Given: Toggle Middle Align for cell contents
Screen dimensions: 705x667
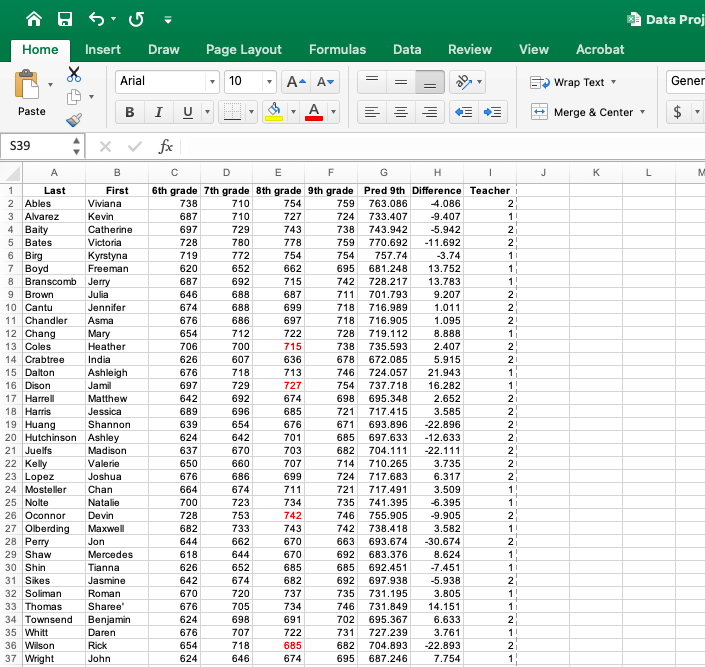Looking at the screenshot, I should click(401, 82).
